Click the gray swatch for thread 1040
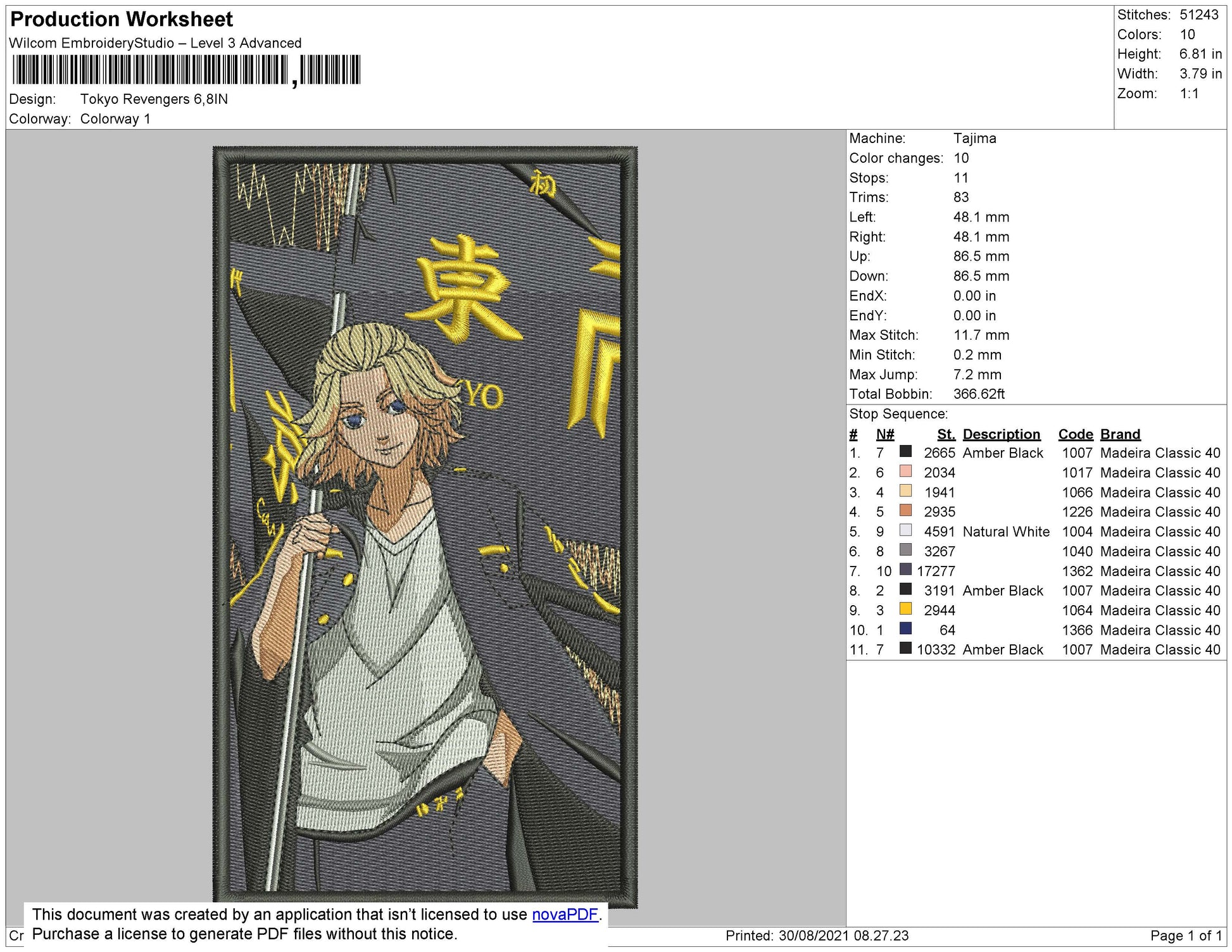This screenshot has width=1232, height=952. coord(906,550)
